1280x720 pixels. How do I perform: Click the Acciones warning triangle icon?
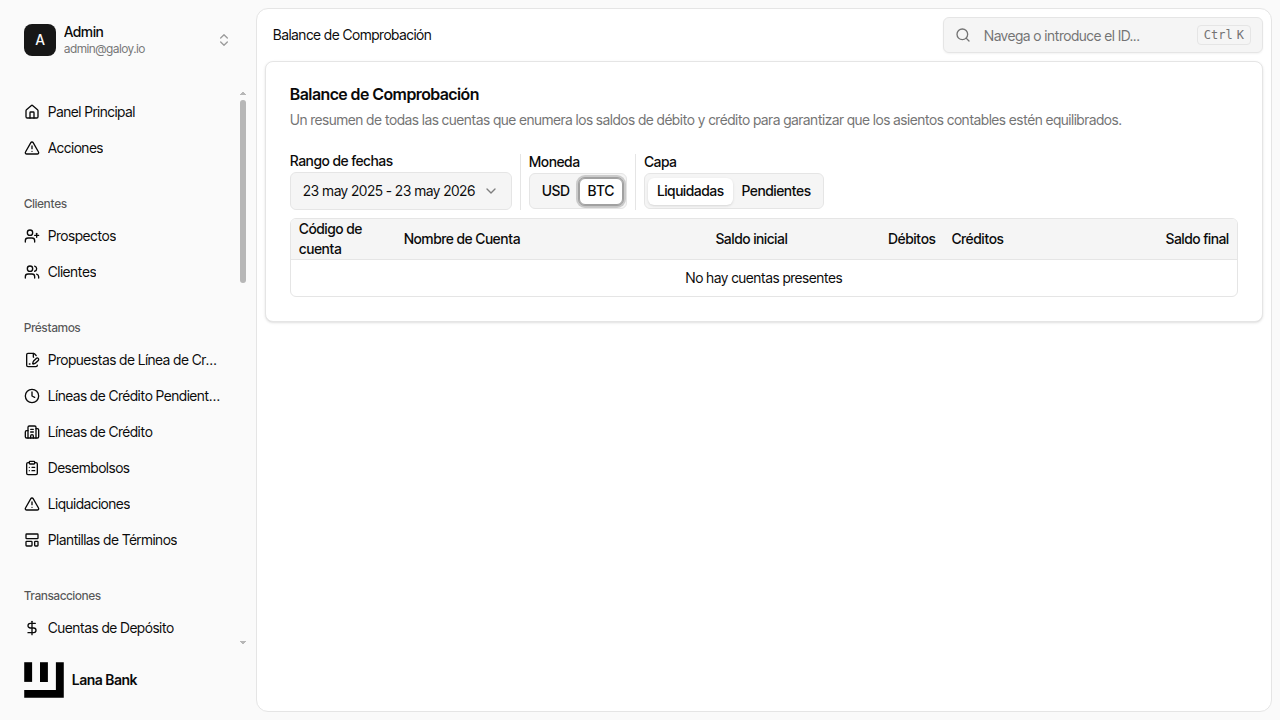pyautogui.click(x=32, y=148)
